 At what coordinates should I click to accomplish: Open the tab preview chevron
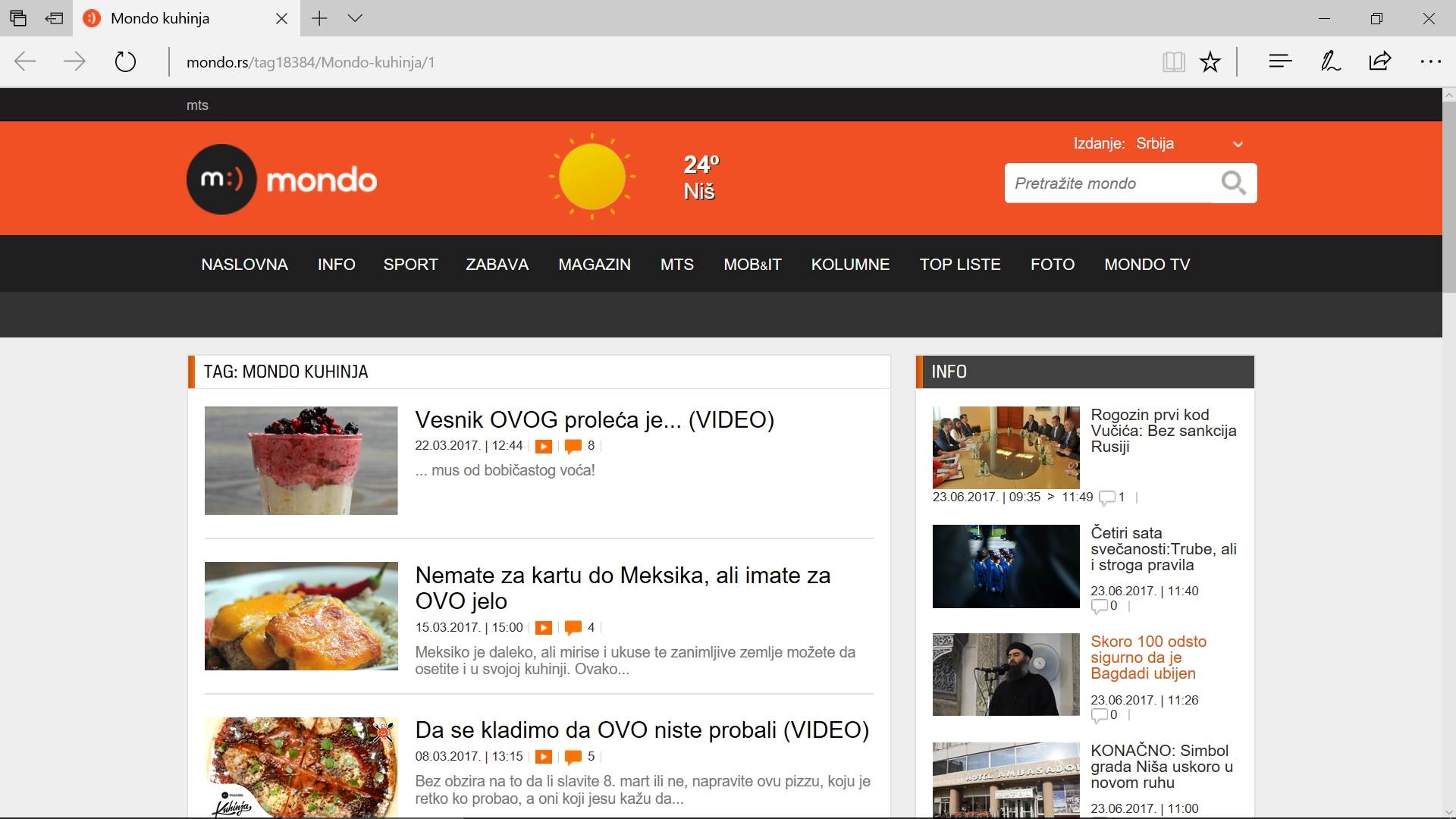tap(356, 17)
